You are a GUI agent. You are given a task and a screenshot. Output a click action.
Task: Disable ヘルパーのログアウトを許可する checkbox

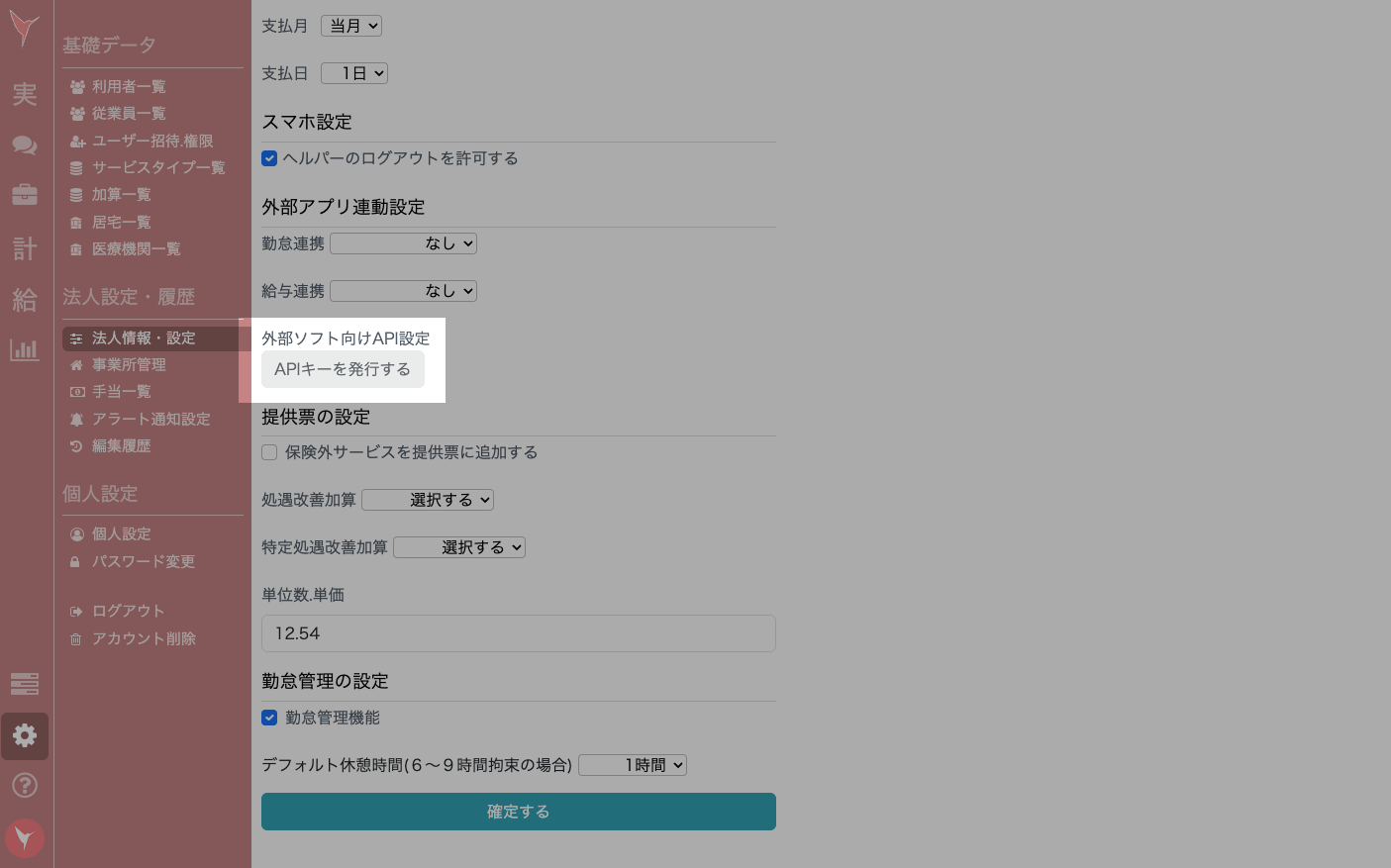pyautogui.click(x=269, y=157)
